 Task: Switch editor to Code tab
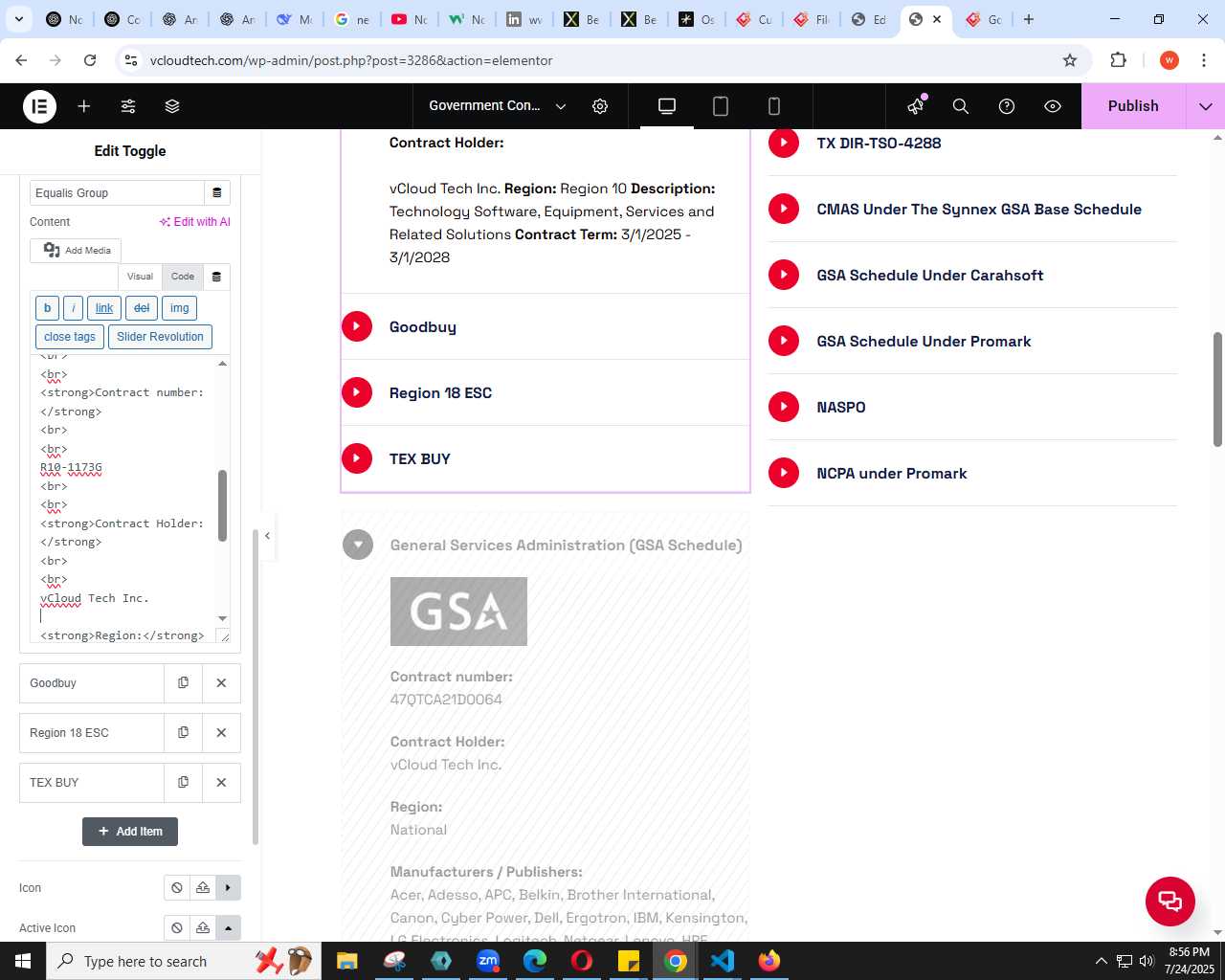click(x=183, y=277)
